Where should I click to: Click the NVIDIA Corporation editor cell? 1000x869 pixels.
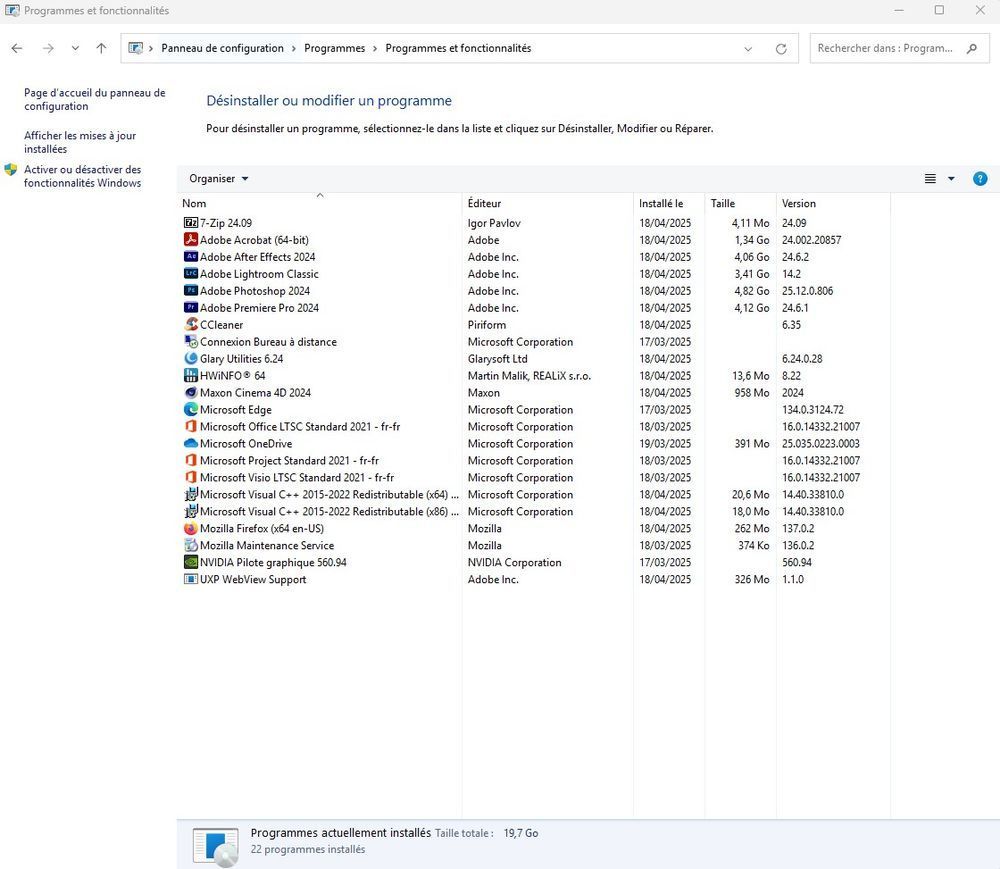tap(514, 562)
